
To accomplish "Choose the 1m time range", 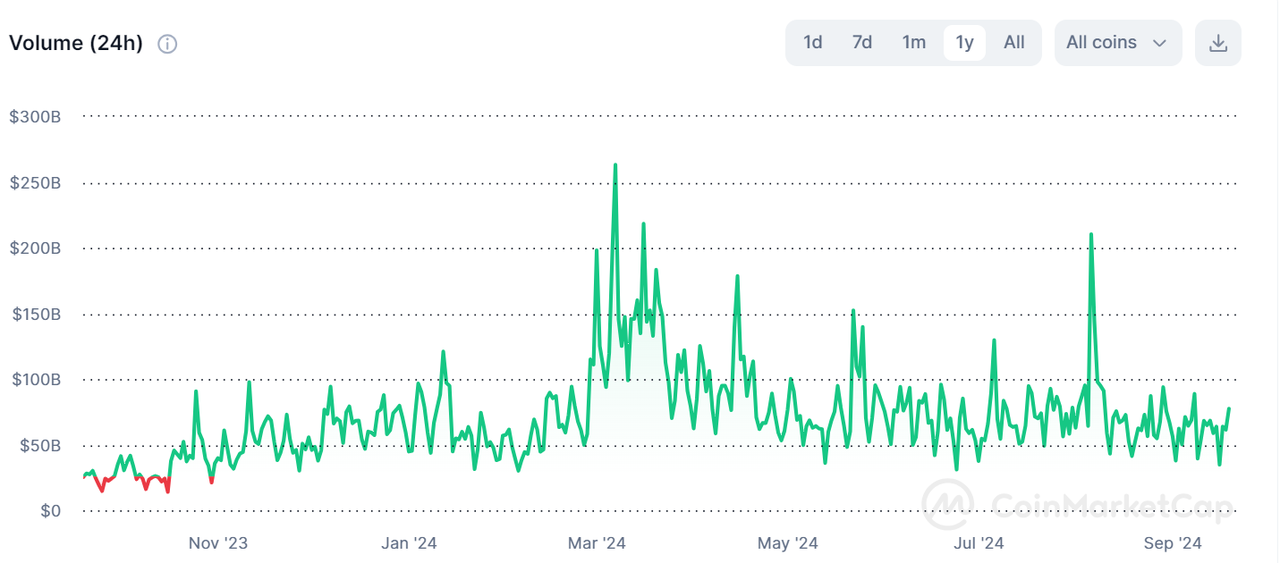I will click(914, 42).
